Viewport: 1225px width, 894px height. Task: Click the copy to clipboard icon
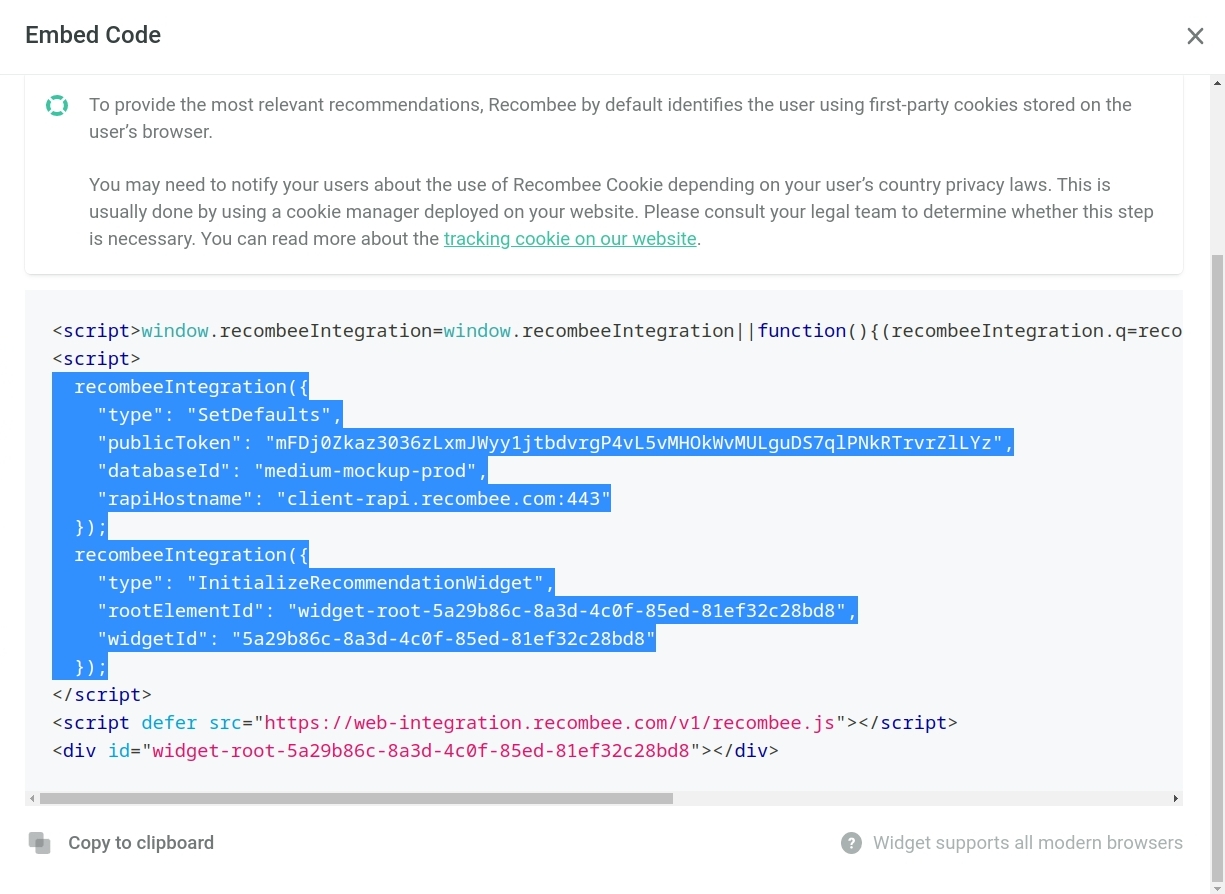40,843
